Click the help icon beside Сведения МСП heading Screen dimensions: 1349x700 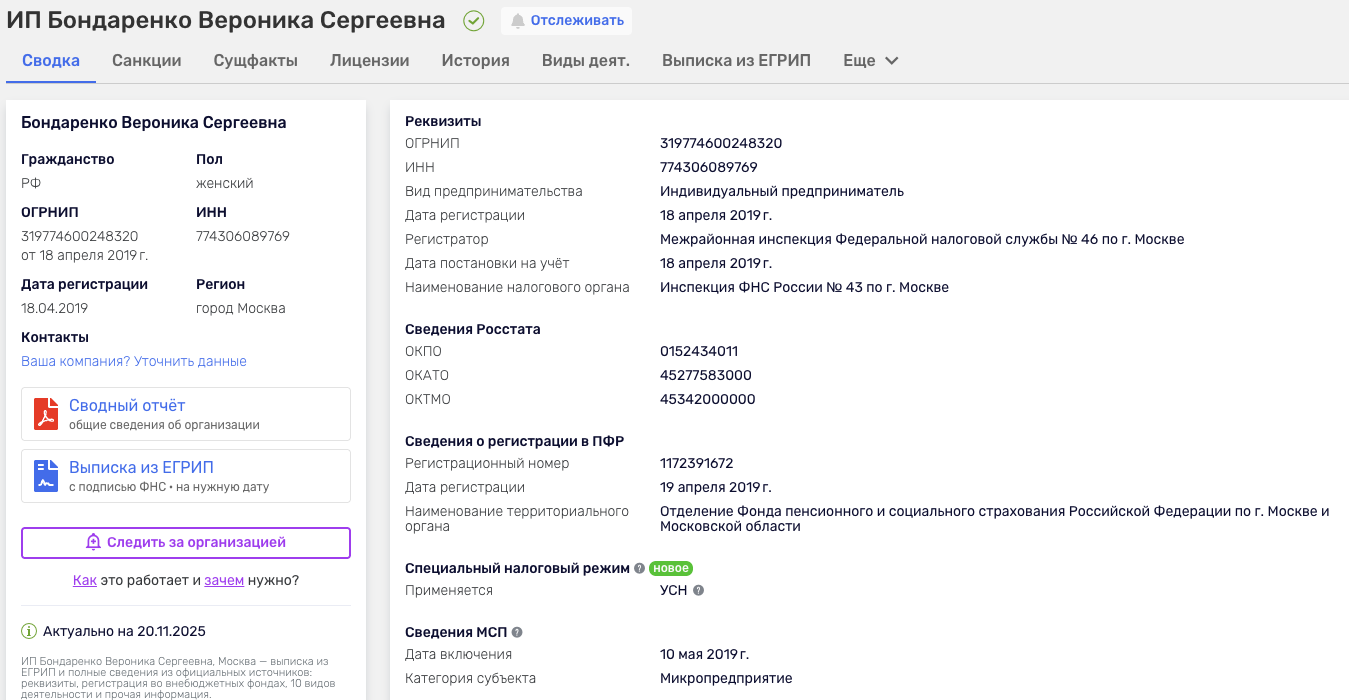pos(516,631)
